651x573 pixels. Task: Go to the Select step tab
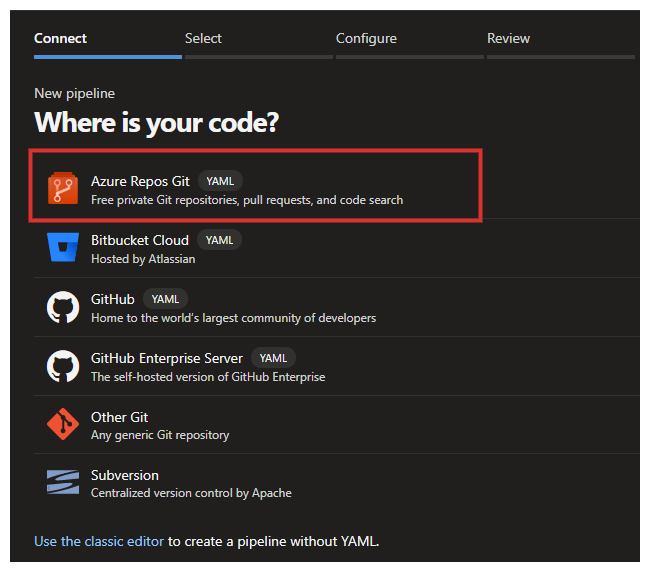259,43
